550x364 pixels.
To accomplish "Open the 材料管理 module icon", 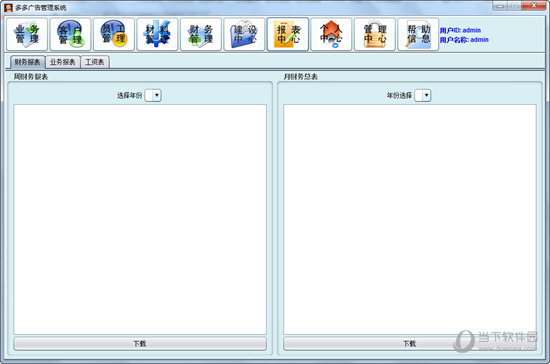I will (x=157, y=34).
